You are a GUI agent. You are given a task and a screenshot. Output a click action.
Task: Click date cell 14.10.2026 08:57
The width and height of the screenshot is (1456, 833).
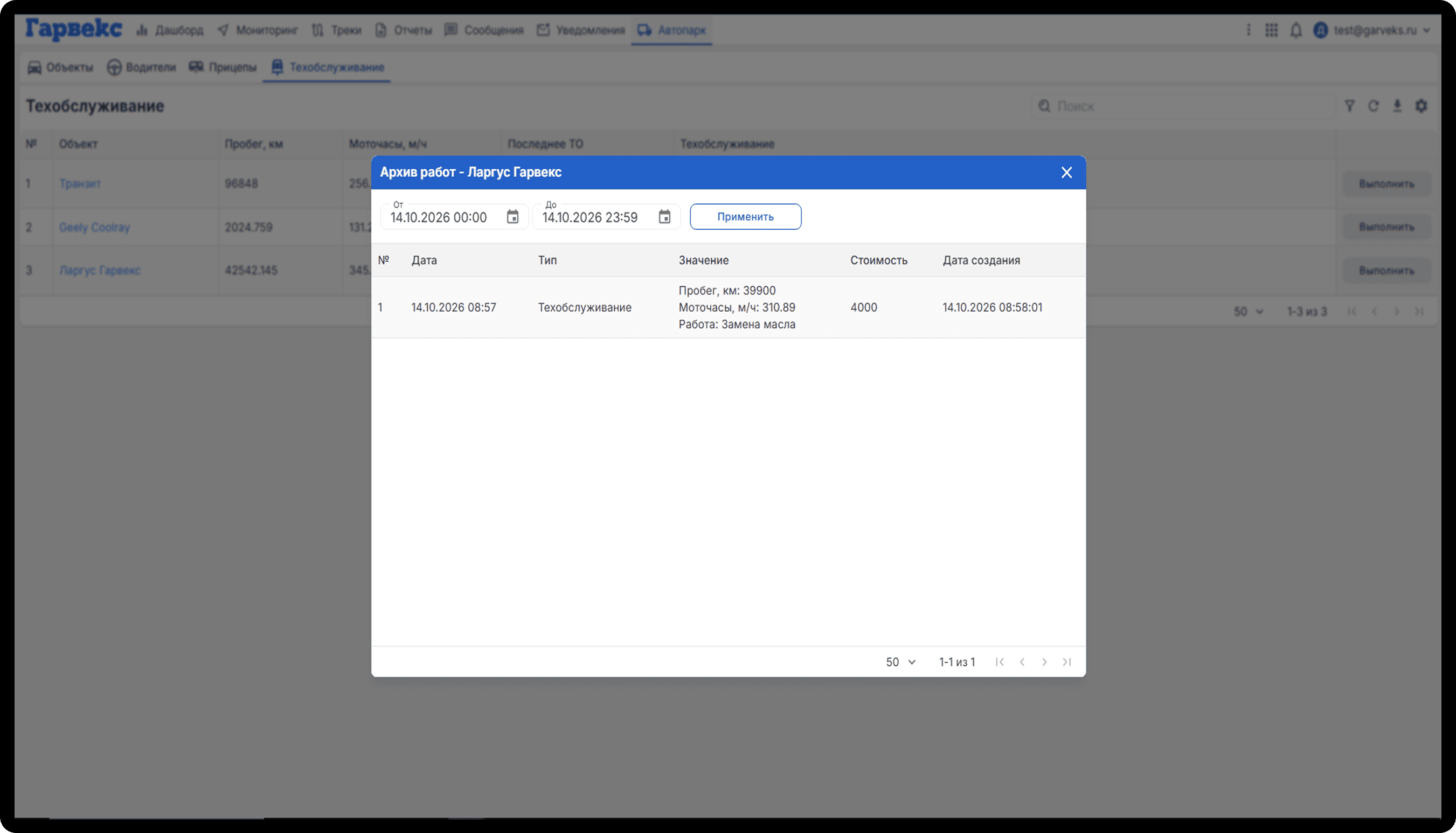453,308
